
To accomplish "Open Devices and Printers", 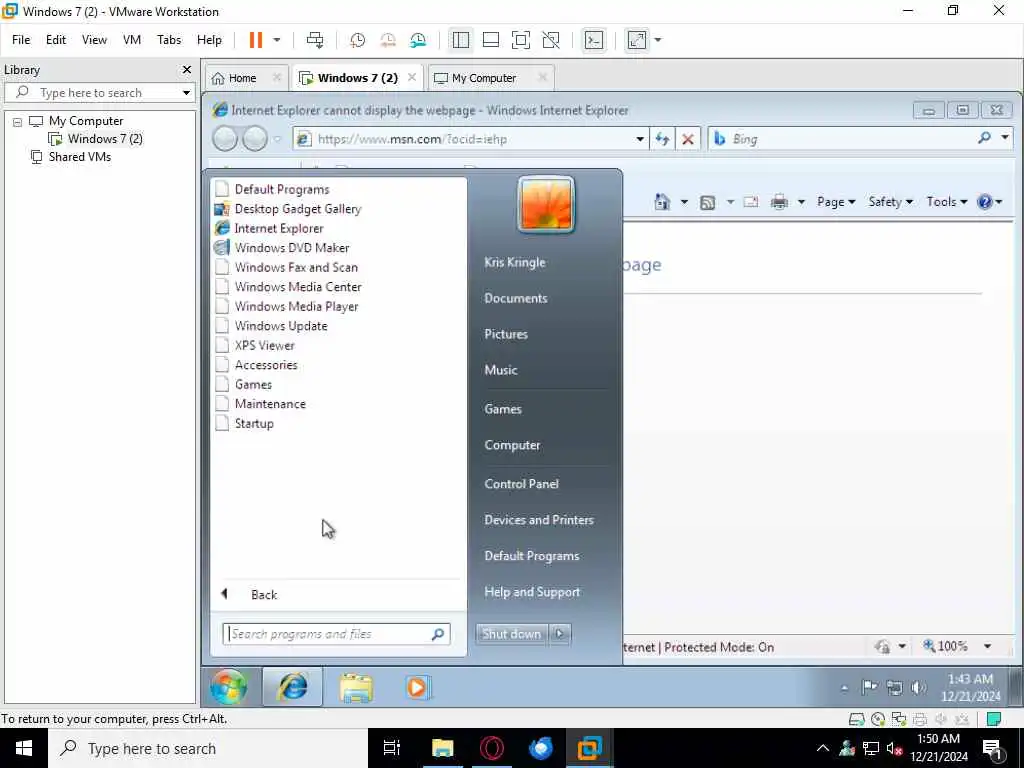I will 539,520.
